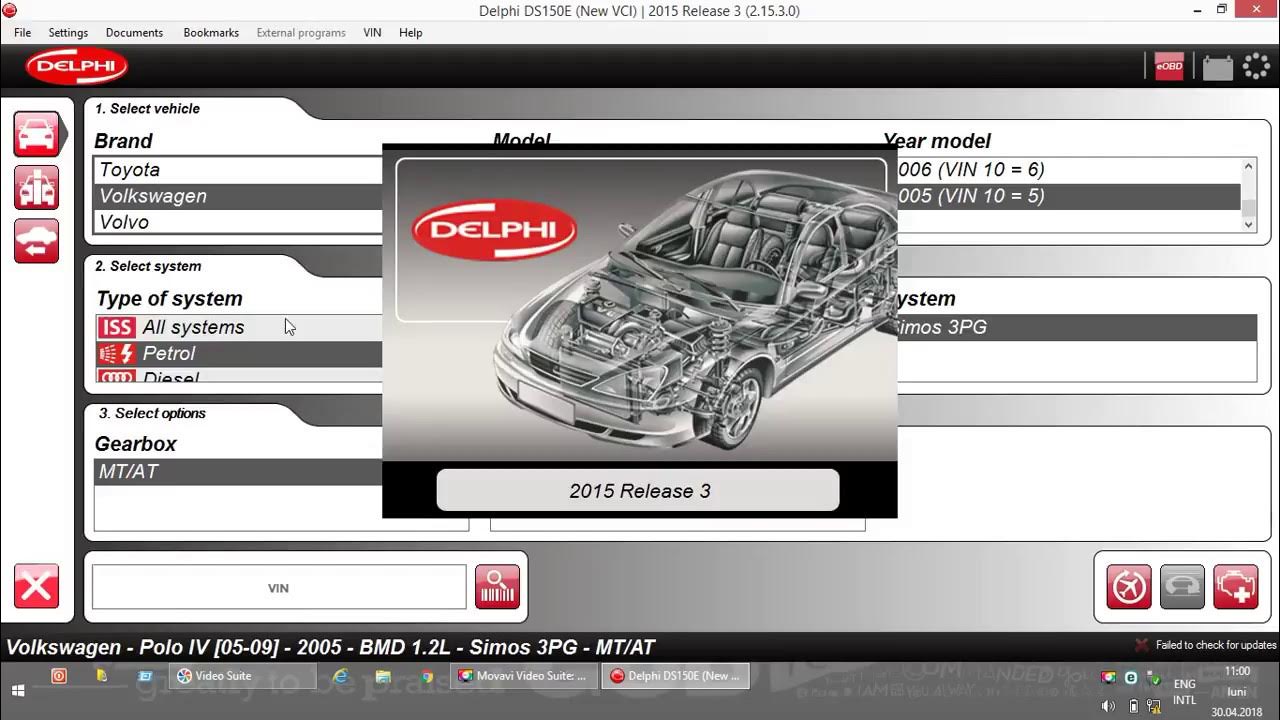Click the 2015 Release 3 splash button
The image size is (1280, 720).
tap(638, 491)
